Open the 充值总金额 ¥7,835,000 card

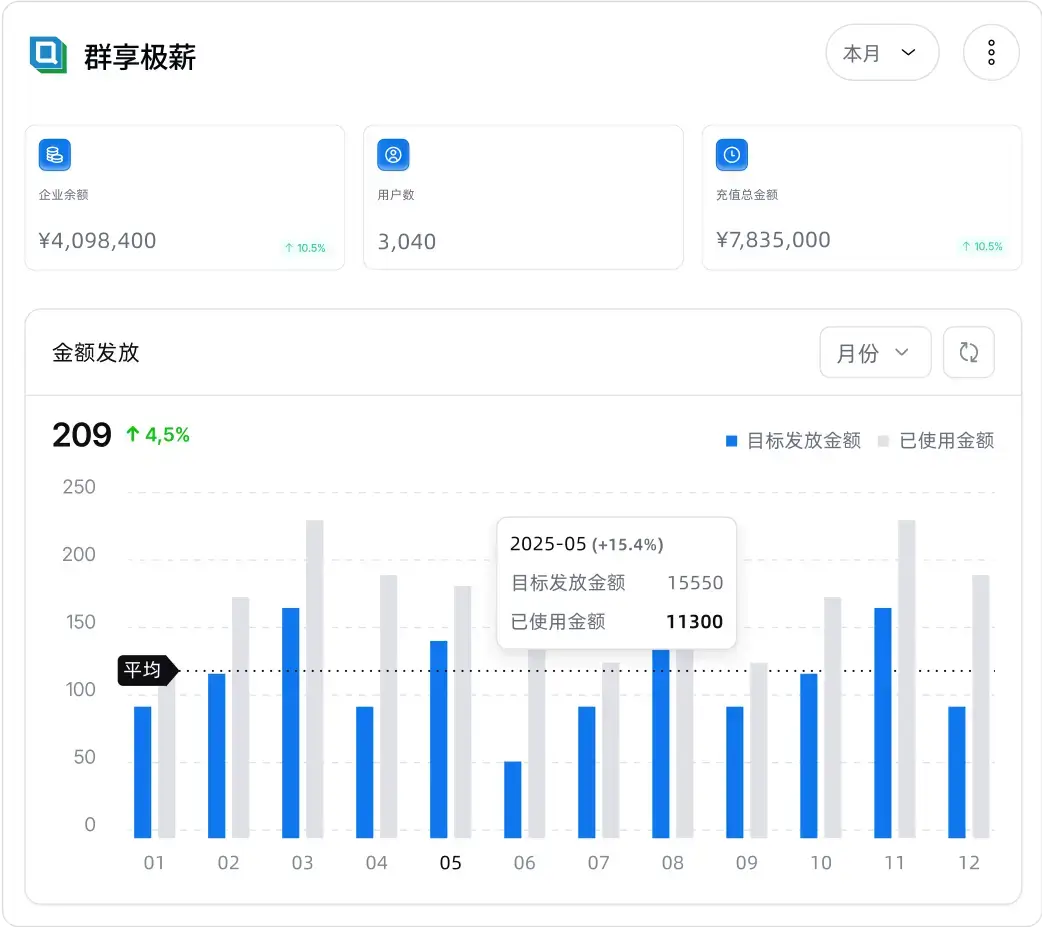point(861,197)
